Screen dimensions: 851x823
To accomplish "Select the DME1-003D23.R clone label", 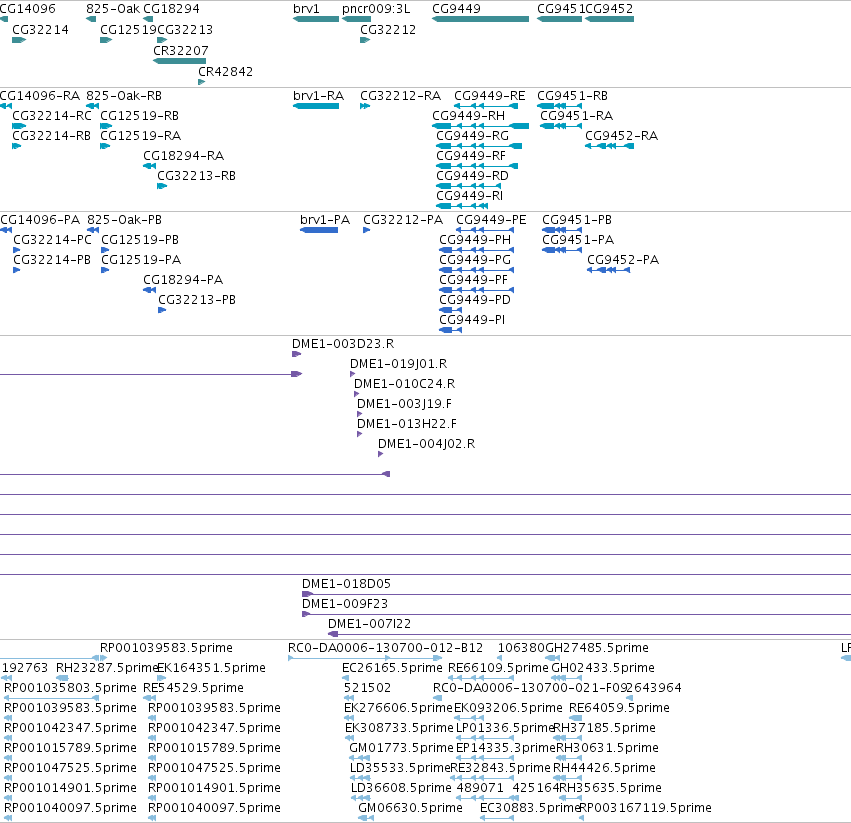I will 343,344.
